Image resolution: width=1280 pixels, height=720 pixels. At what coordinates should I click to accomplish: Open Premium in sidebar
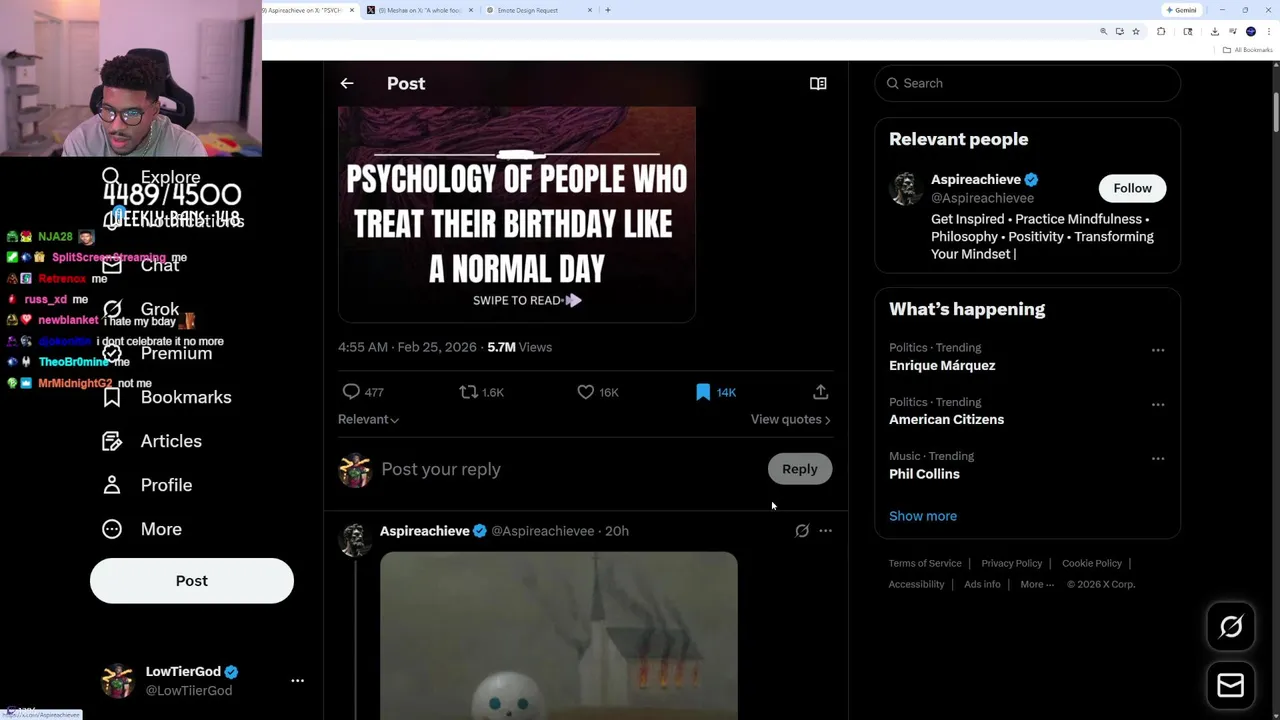[x=157, y=353]
